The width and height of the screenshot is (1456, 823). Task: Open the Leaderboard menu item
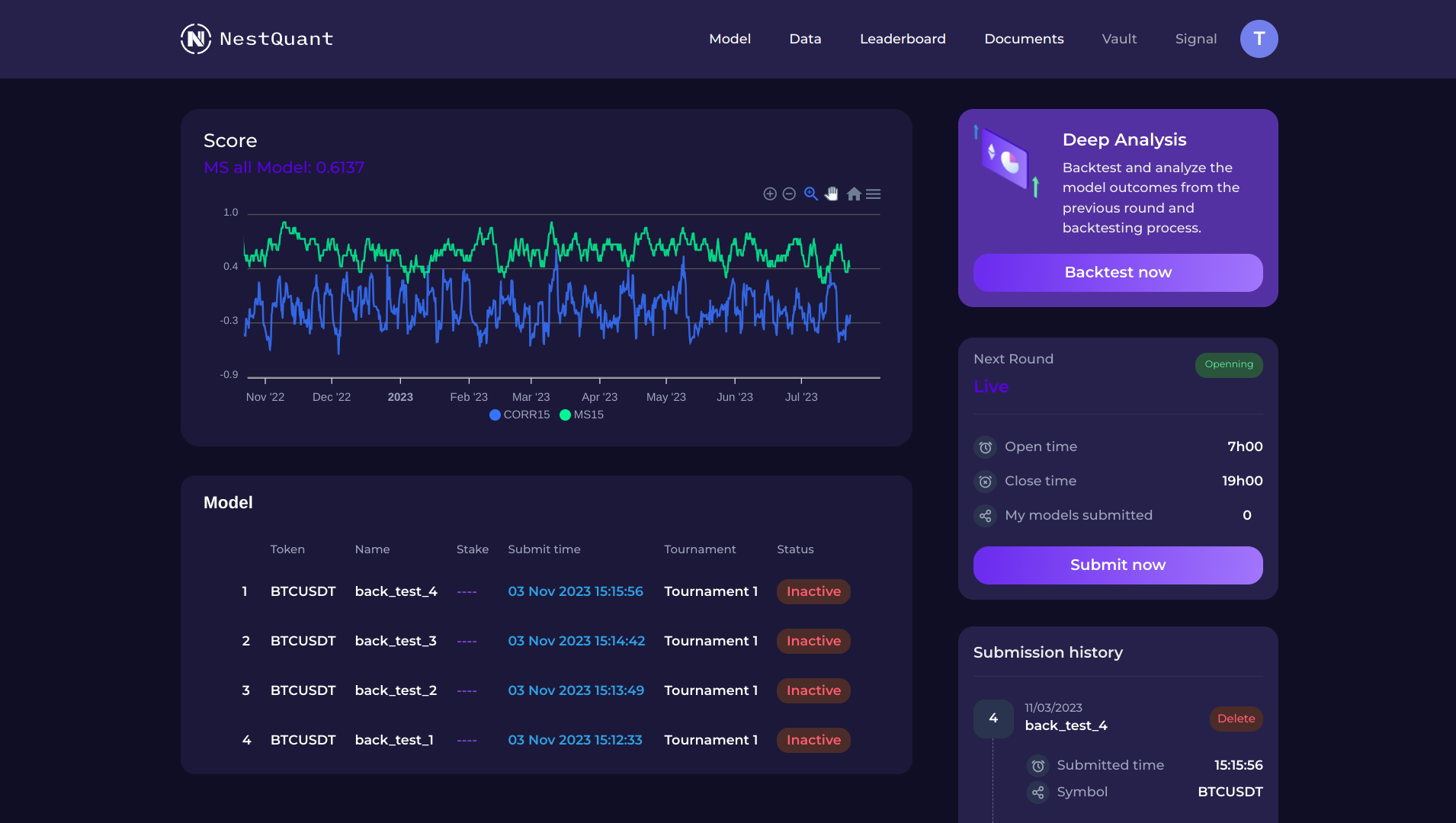click(903, 39)
